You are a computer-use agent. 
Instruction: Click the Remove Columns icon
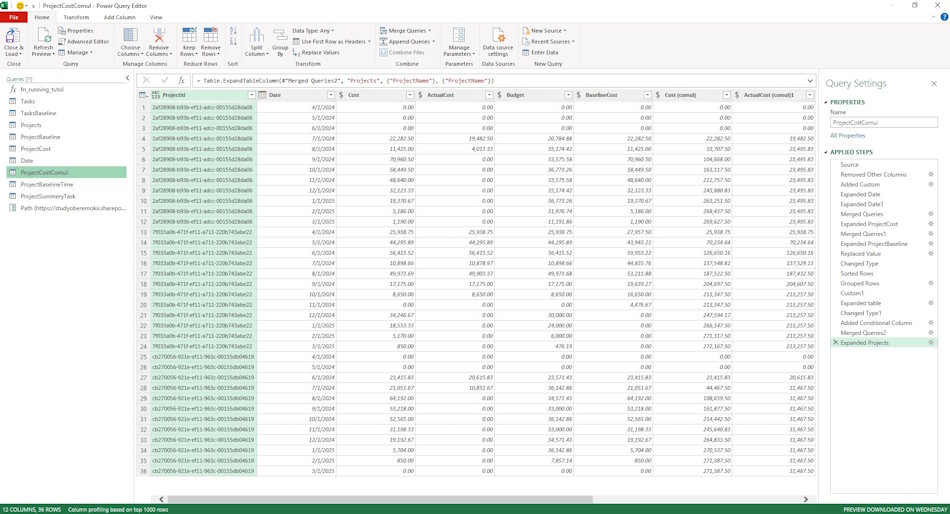click(159, 35)
